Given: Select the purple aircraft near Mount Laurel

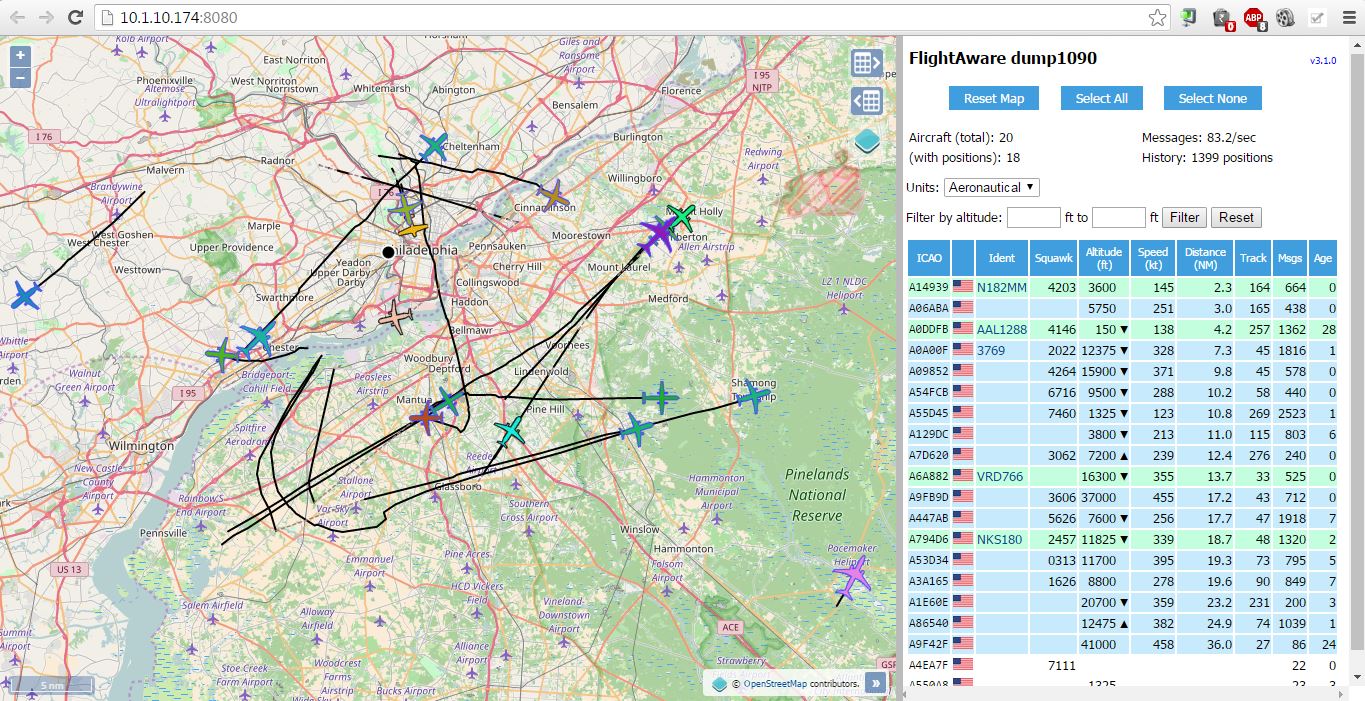Looking at the screenshot, I should tap(658, 234).
